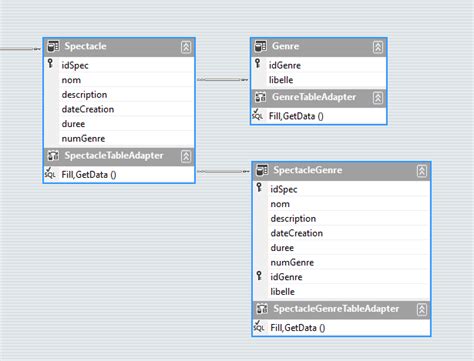Select the Genre table title
Screen dimensions: 474x361
[285, 46]
